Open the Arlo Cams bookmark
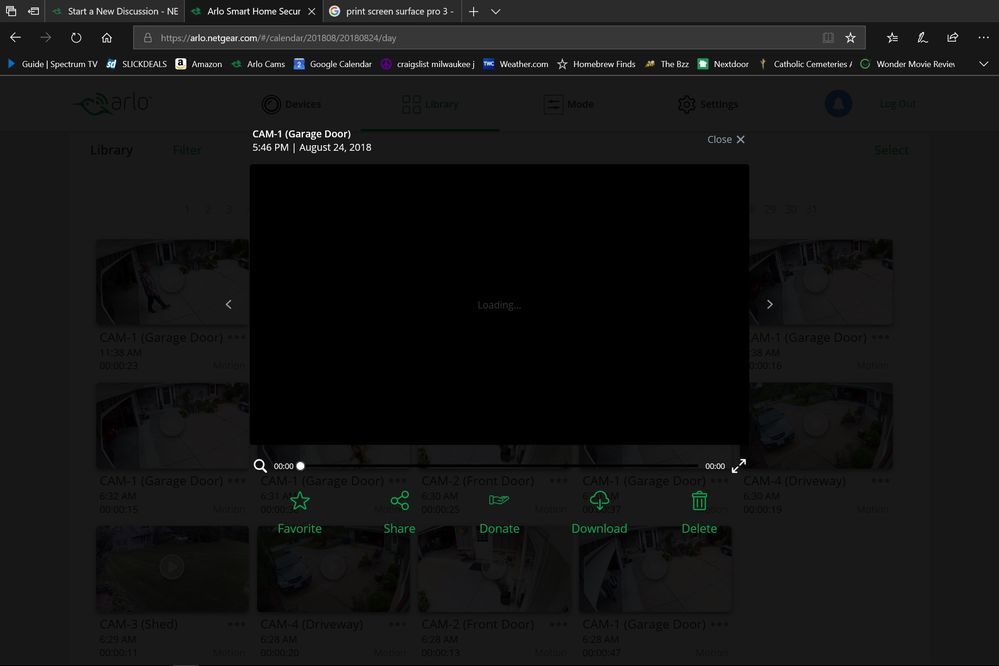 [258, 64]
